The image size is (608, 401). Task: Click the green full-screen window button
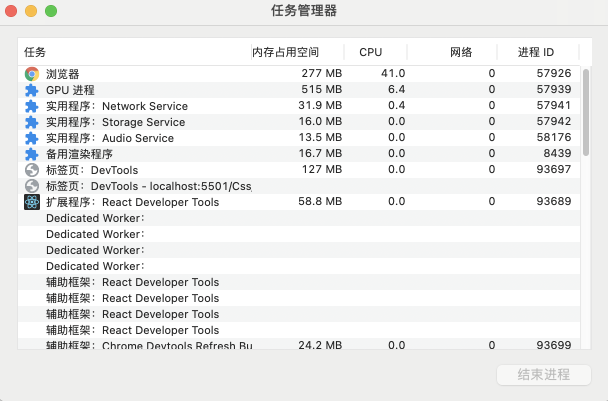coord(51,11)
